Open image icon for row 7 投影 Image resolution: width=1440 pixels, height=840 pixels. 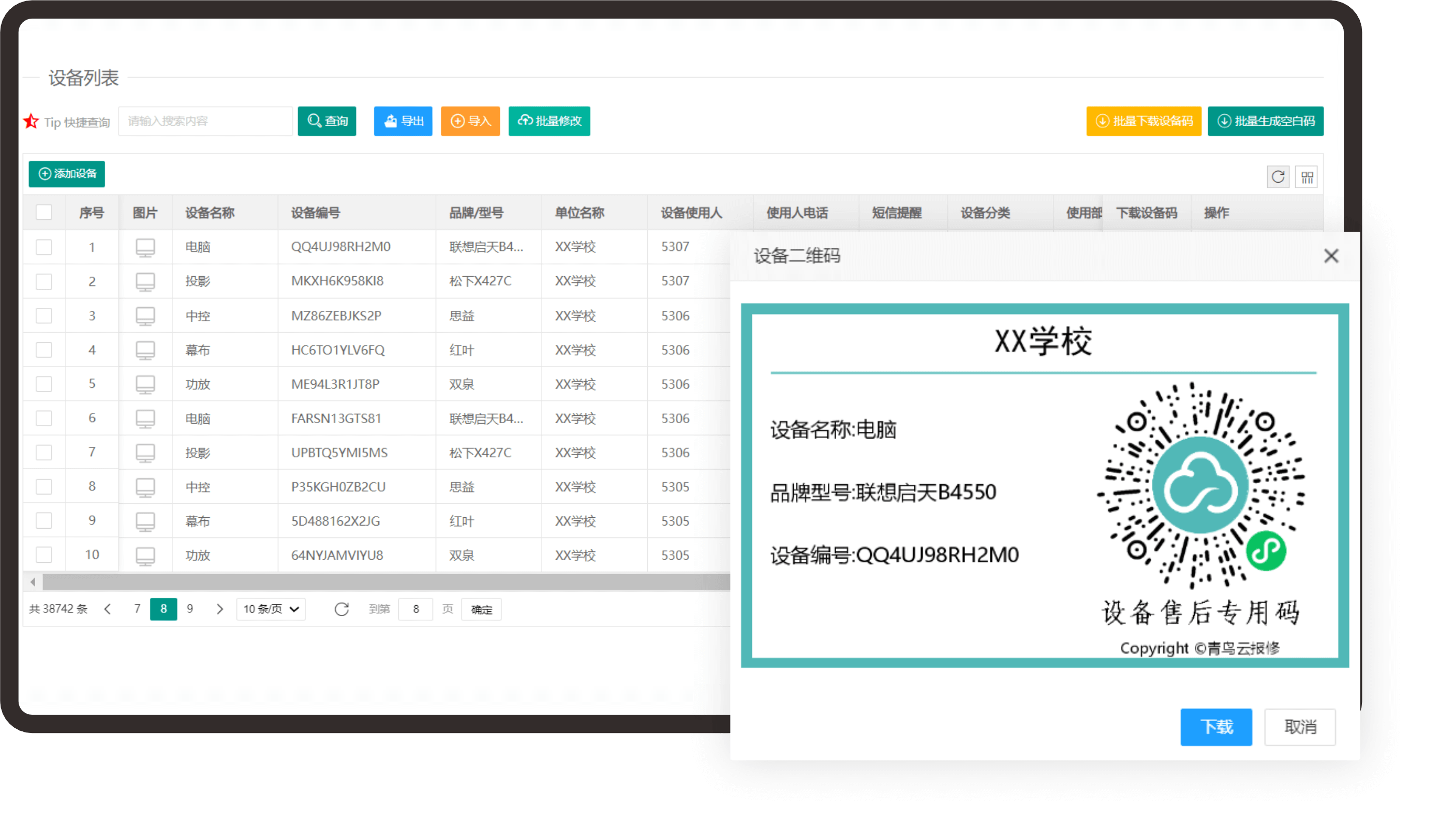tap(145, 454)
